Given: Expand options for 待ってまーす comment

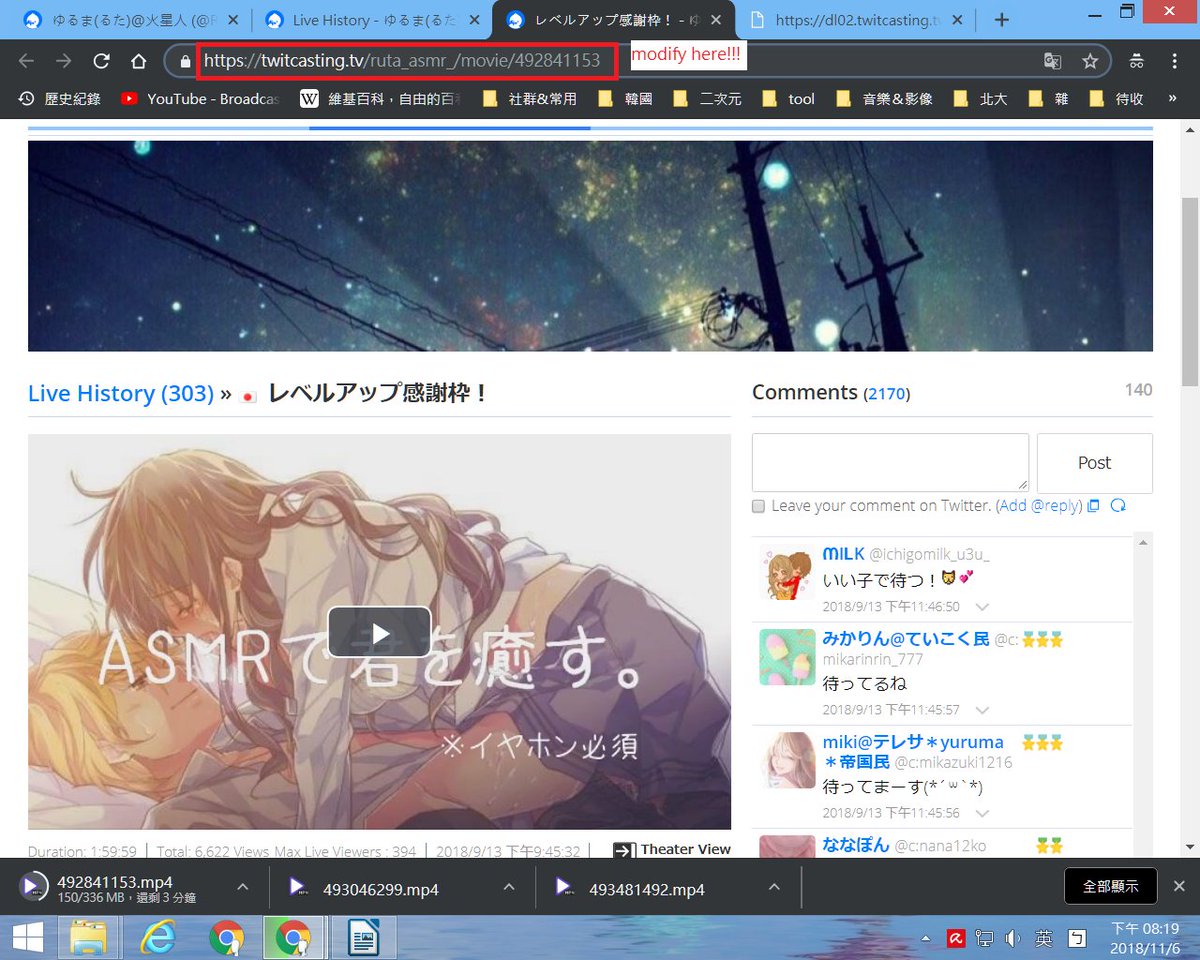Looking at the screenshot, I should [982, 813].
